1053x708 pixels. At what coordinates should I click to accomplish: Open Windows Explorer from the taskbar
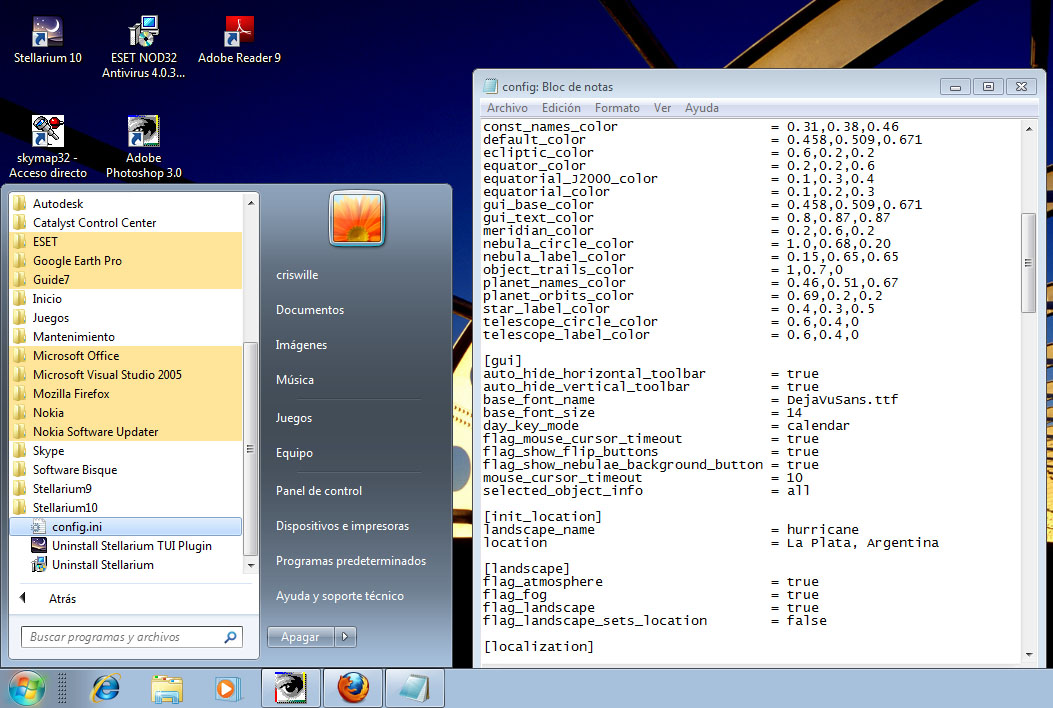click(x=167, y=689)
